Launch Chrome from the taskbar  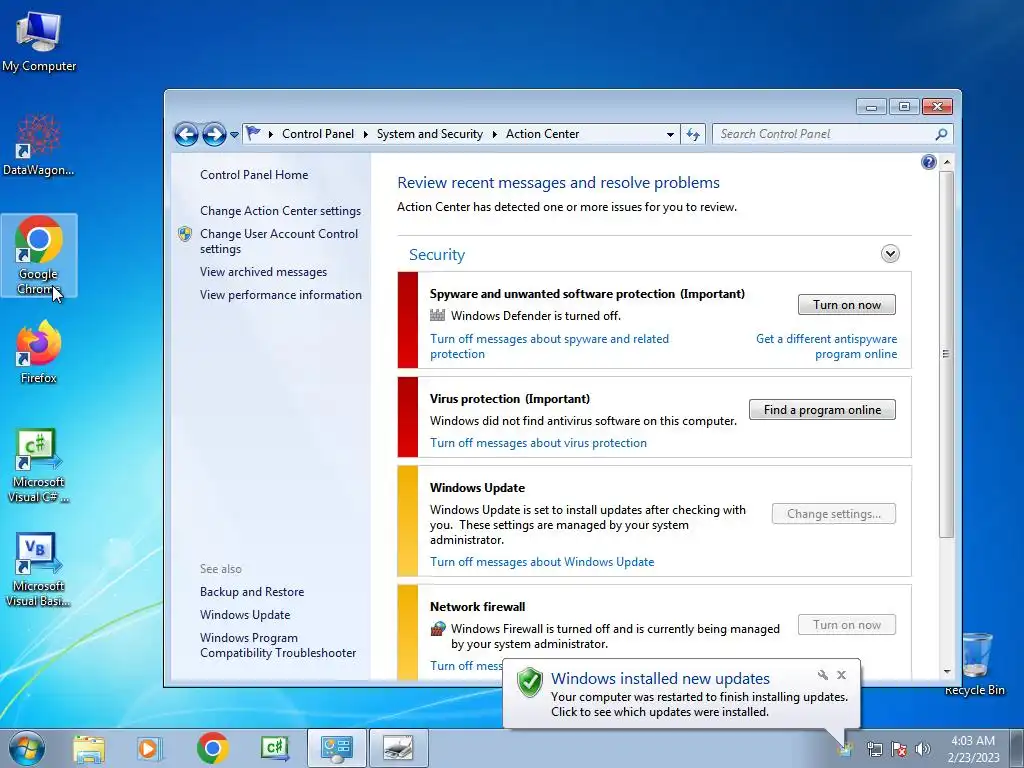pos(212,748)
